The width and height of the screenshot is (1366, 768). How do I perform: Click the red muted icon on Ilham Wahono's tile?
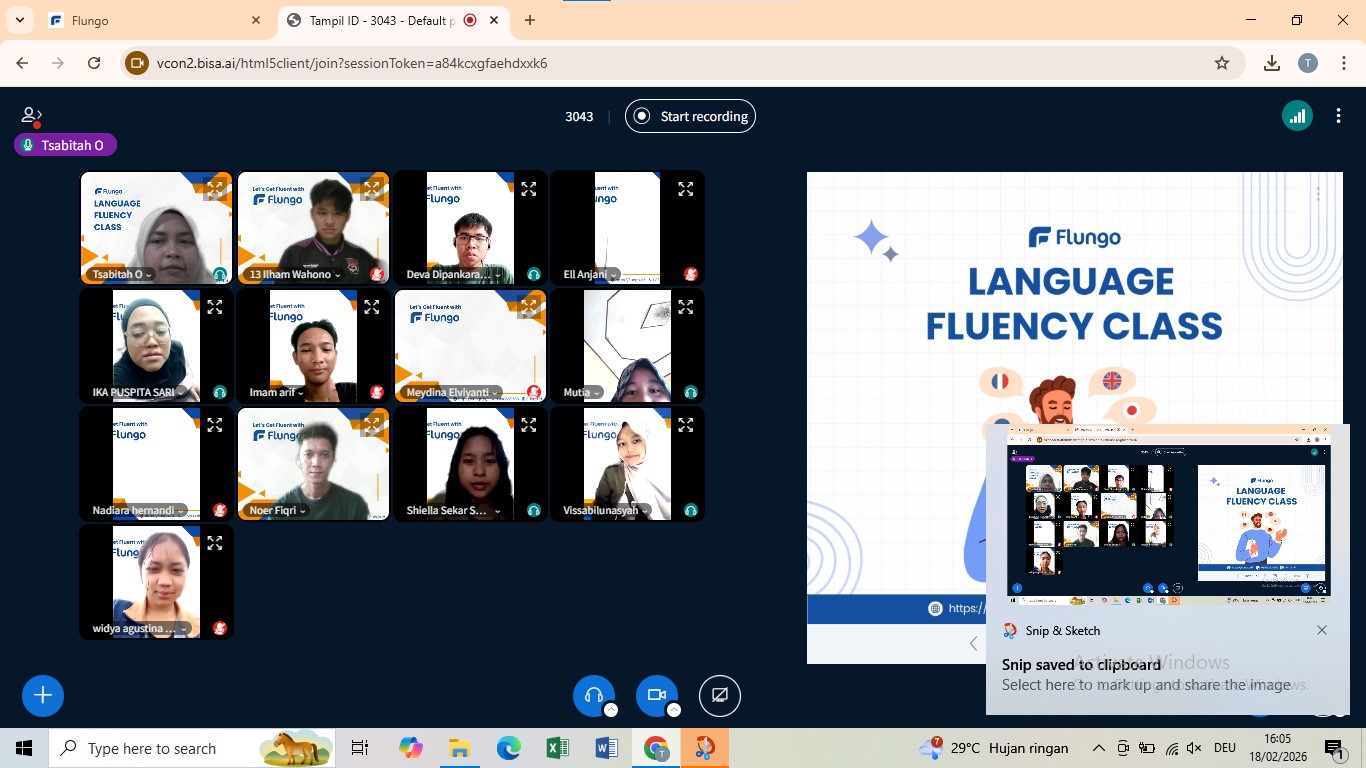point(377,274)
